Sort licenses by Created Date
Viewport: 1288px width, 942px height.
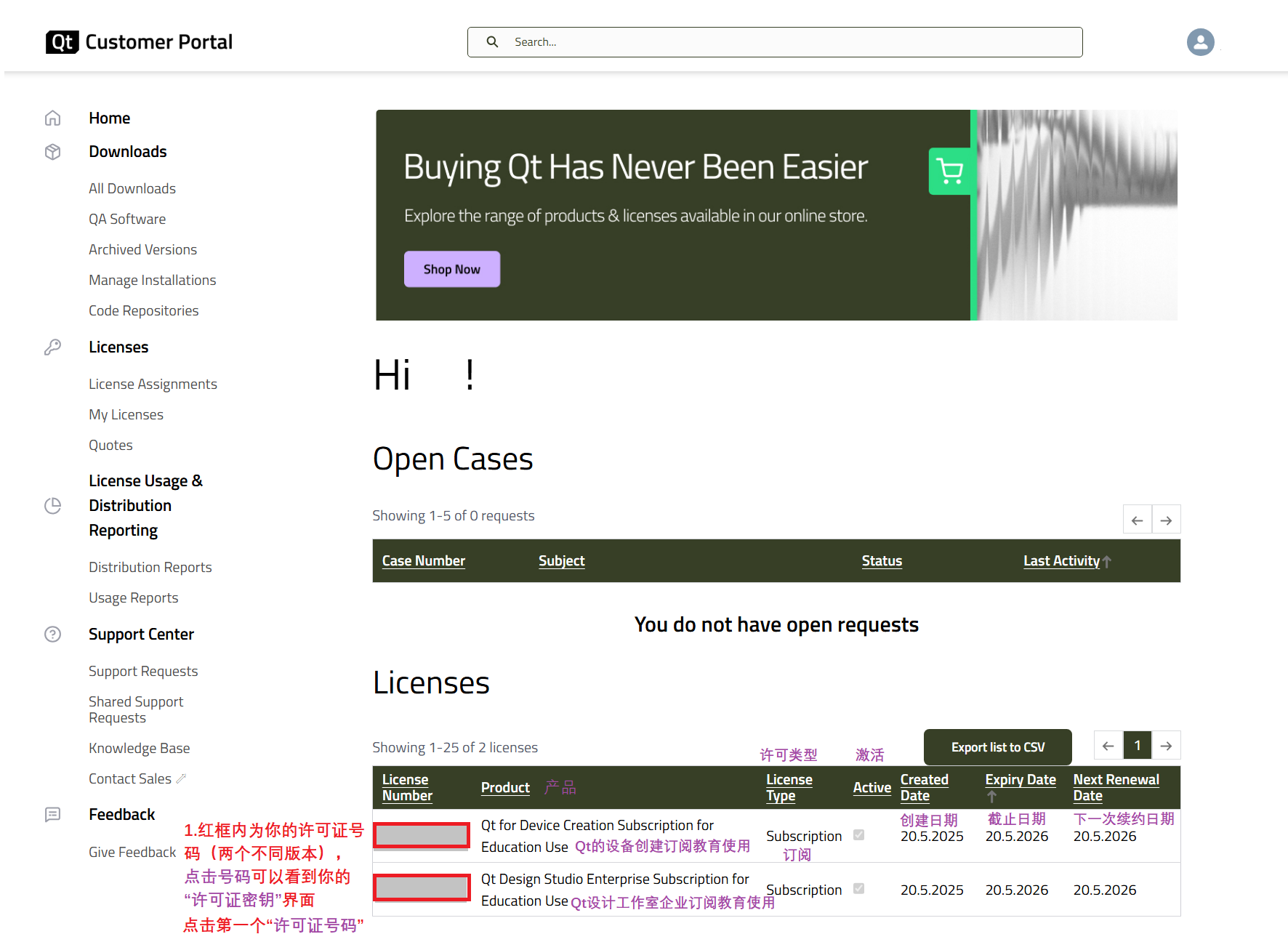pyautogui.click(x=924, y=787)
